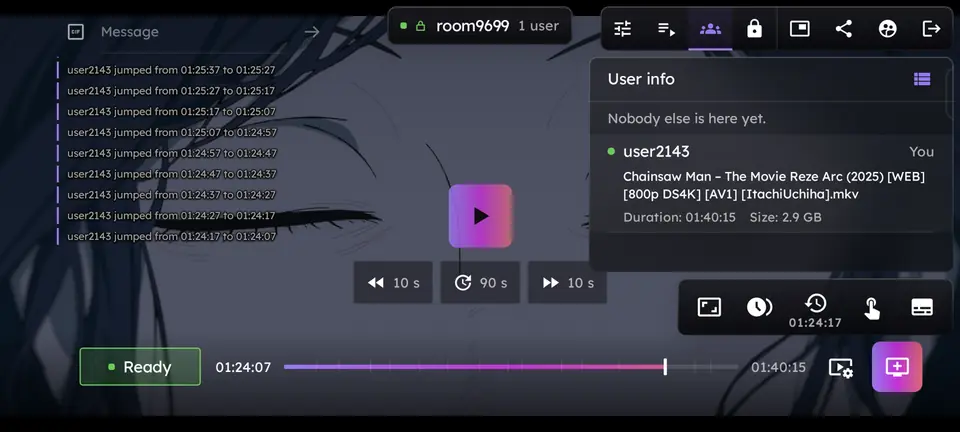Viewport: 960px width, 432px height.
Task: Switch User info list view icon
Action: (x=922, y=79)
